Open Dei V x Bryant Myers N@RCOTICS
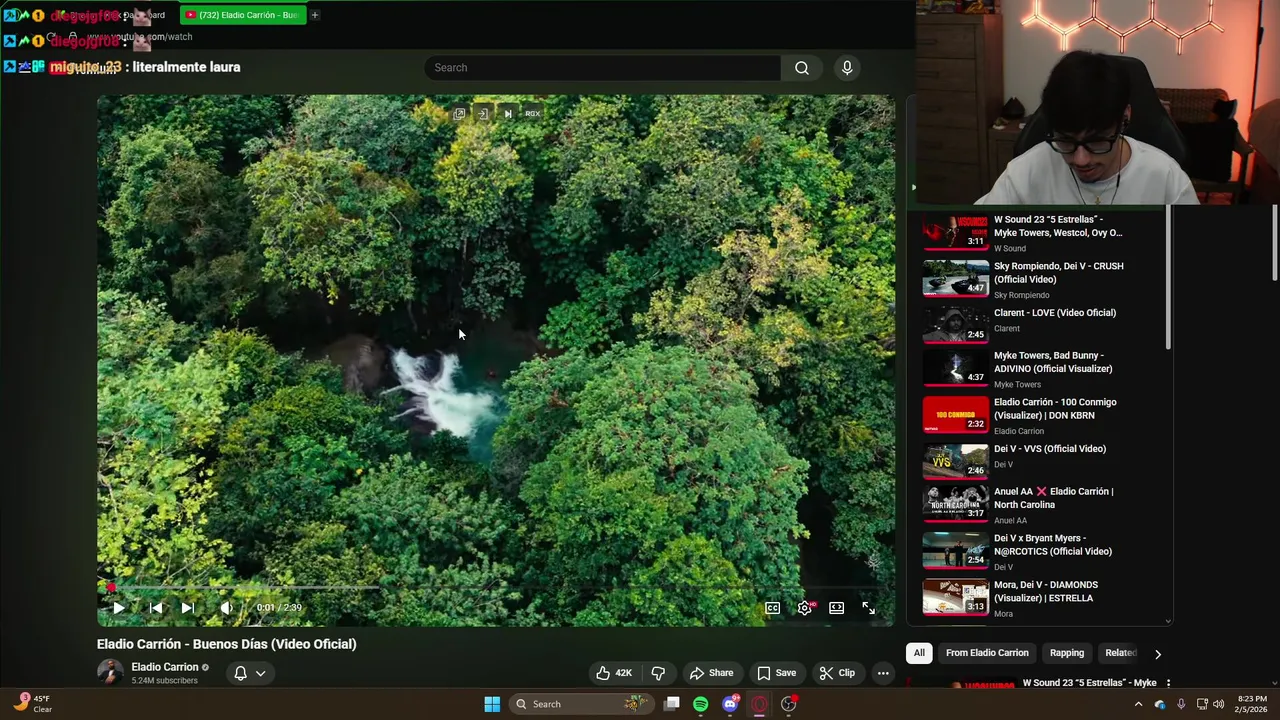The width and height of the screenshot is (1280, 720). click(x=1052, y=545)
